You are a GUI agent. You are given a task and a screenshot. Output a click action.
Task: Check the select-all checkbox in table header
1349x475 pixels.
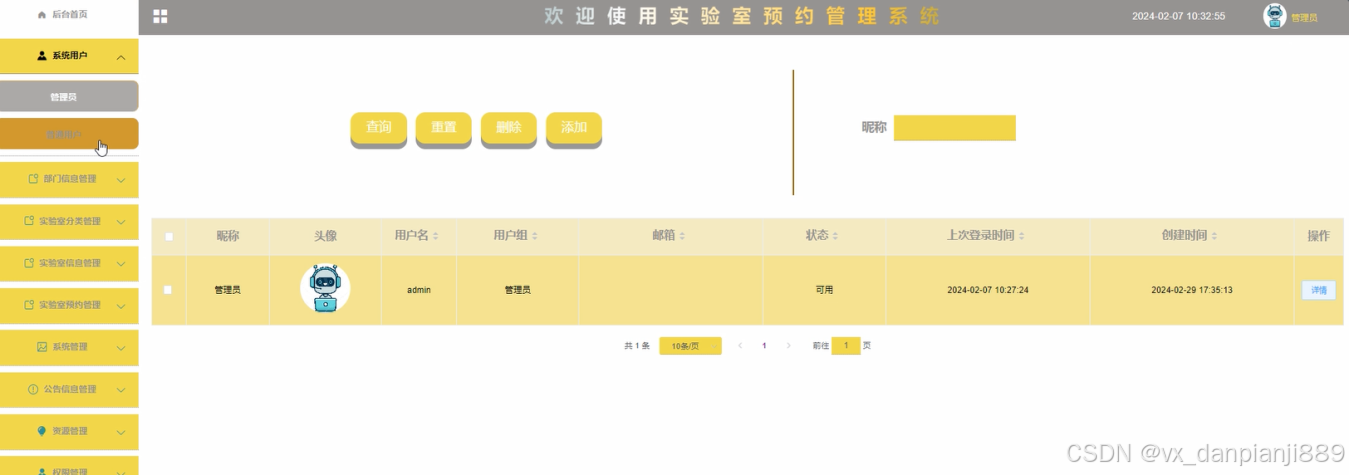coord(169,237)
